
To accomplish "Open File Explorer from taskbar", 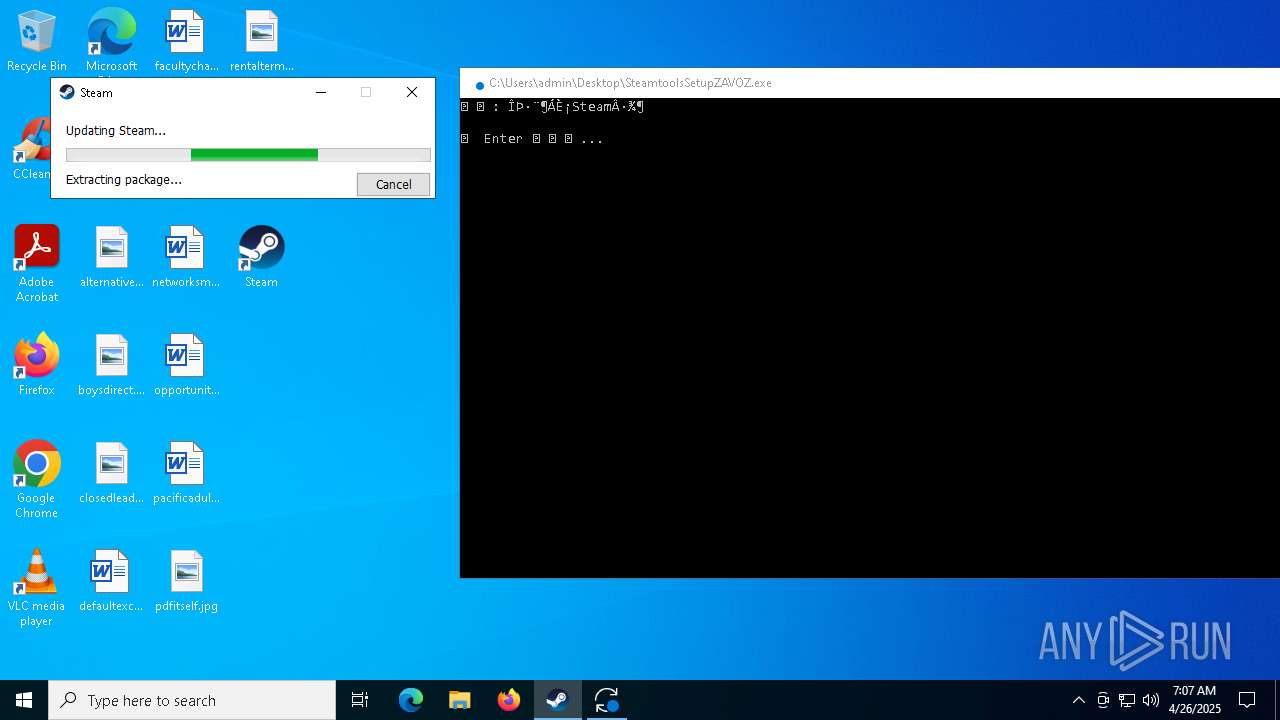I will 460,700.
